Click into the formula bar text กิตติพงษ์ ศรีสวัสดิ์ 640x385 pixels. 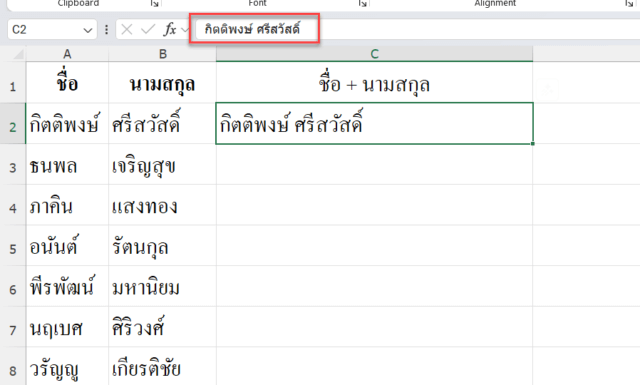252,29
